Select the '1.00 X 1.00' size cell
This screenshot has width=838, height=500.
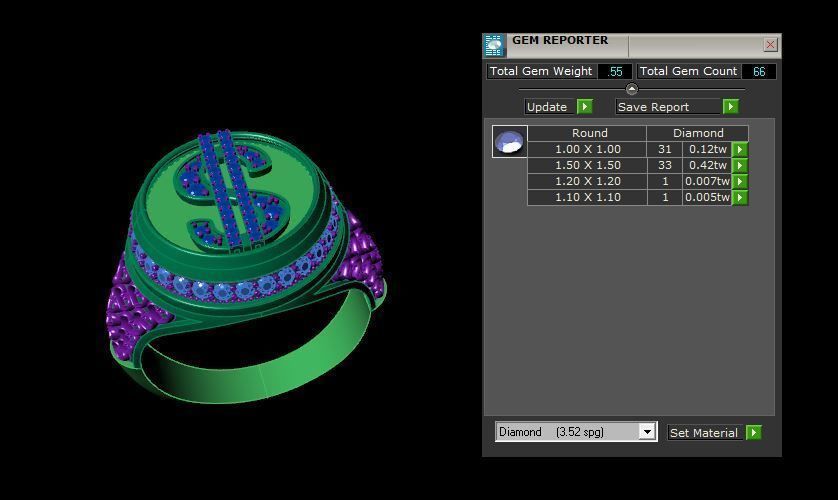587,150
